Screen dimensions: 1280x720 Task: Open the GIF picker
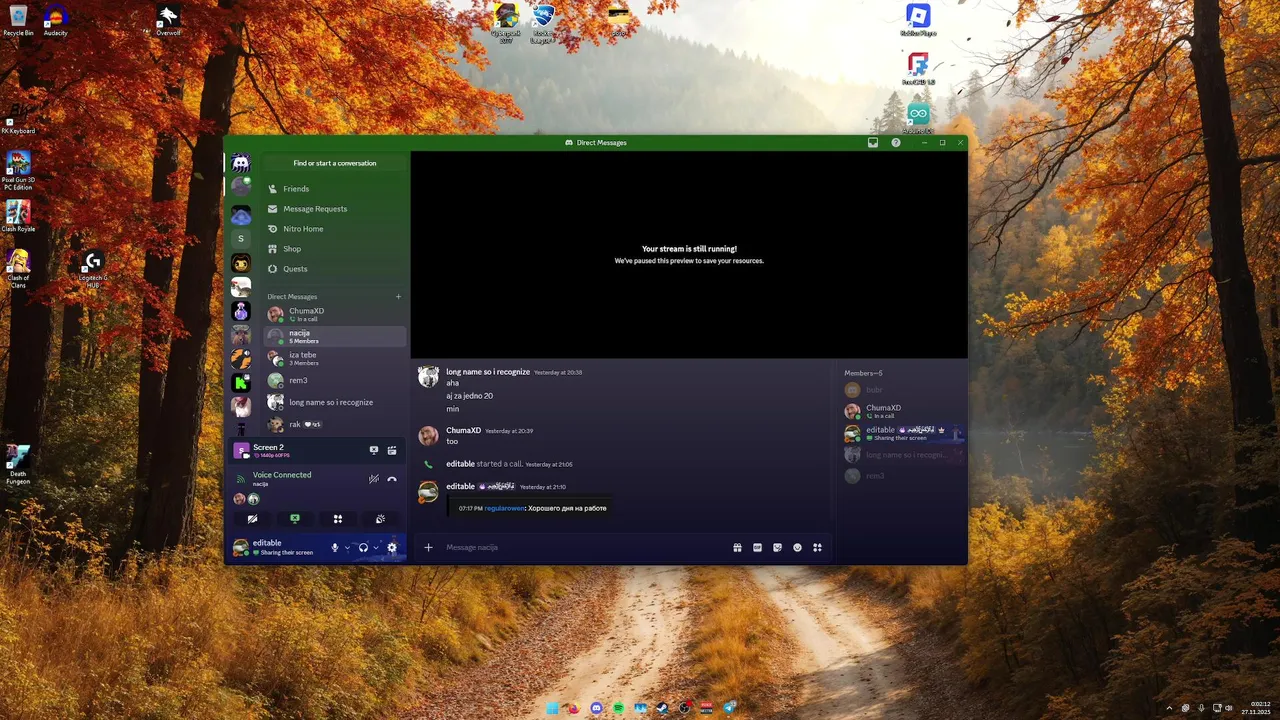click(757, 547)
